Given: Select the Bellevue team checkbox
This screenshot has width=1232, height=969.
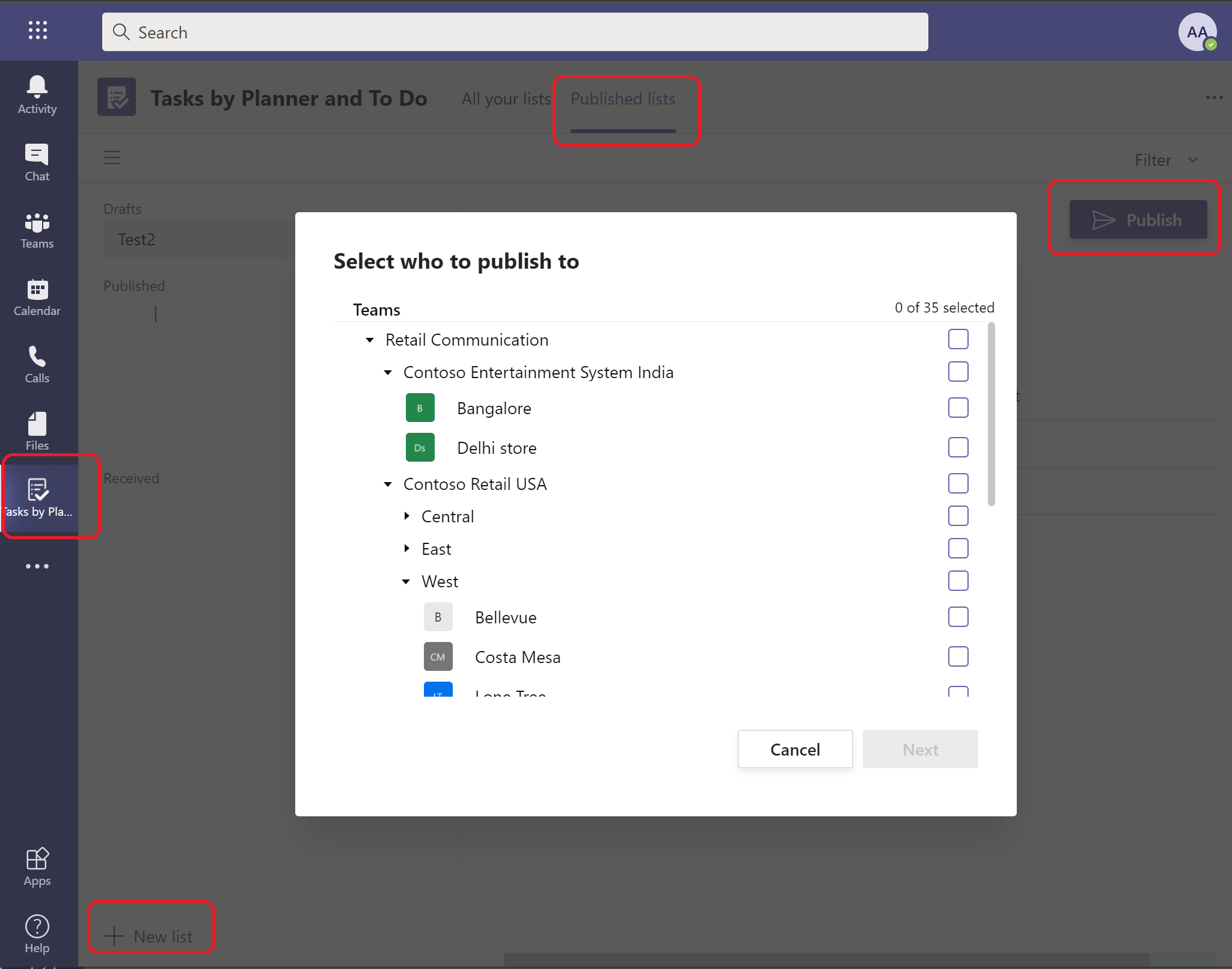Looking at the screenshot, I should (x=958, y=617).
